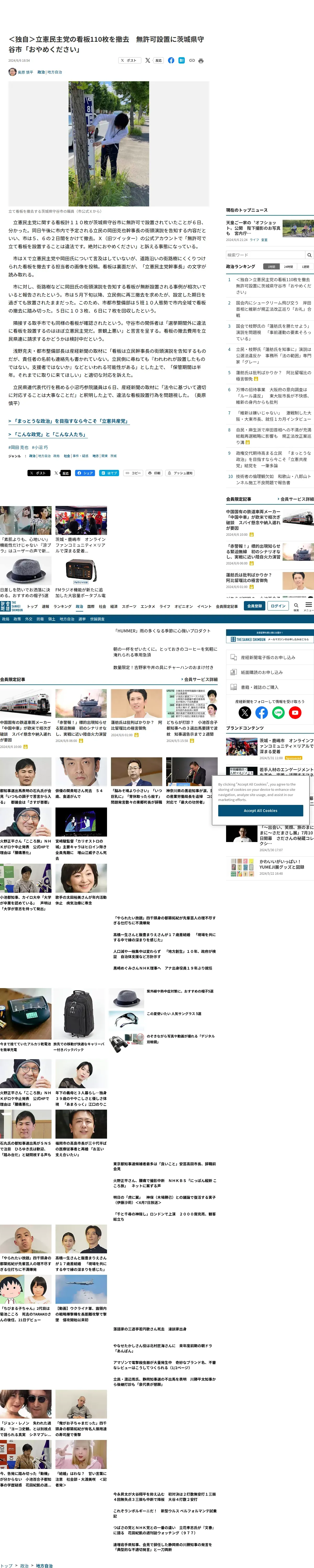Screen dimensions: 314x1568
Task: Click the bottom 印刷 button
Action: click(154, 473)
